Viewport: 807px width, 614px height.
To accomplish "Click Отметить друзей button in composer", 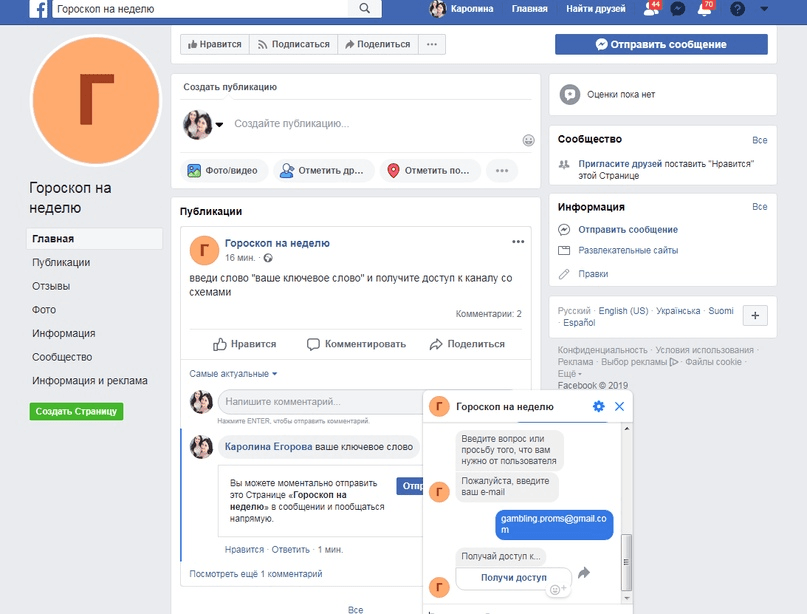I will pos(323,171).
